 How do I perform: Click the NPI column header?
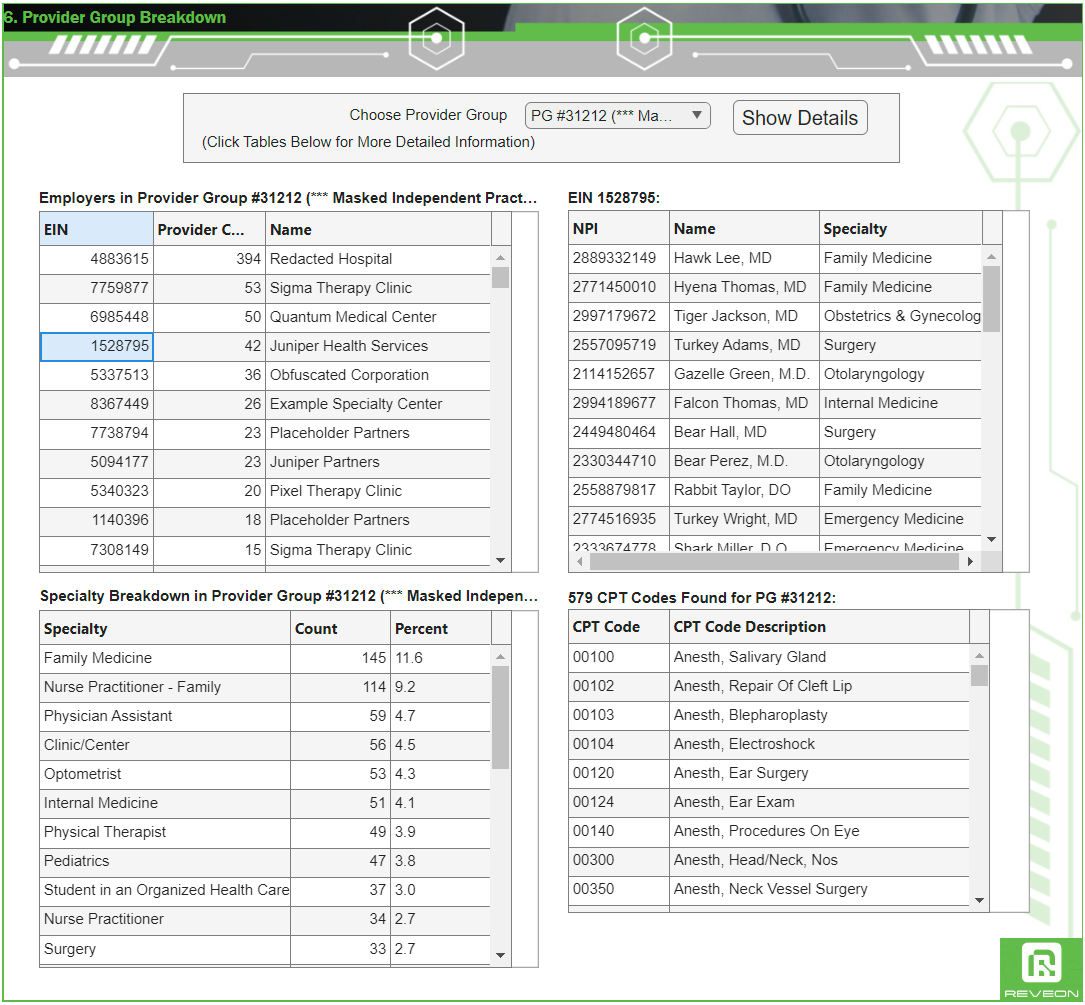coord(617,227)
